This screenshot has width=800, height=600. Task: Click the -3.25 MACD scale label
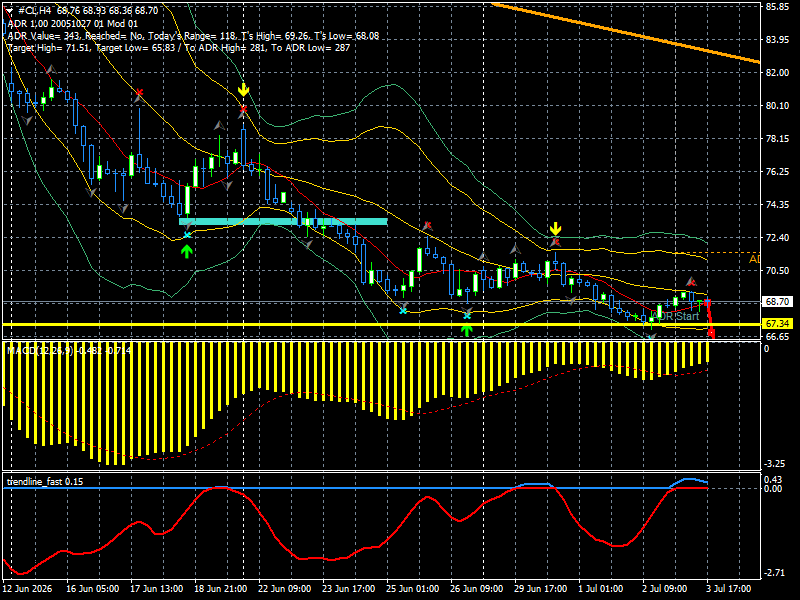click(776, 464)
